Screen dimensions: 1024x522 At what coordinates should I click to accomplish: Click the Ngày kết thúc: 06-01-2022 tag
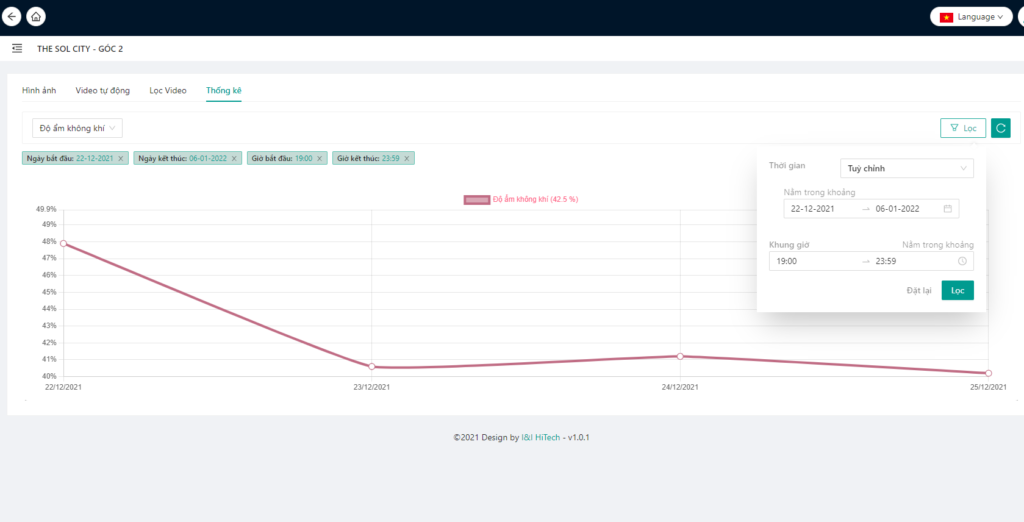pos(188,158)
